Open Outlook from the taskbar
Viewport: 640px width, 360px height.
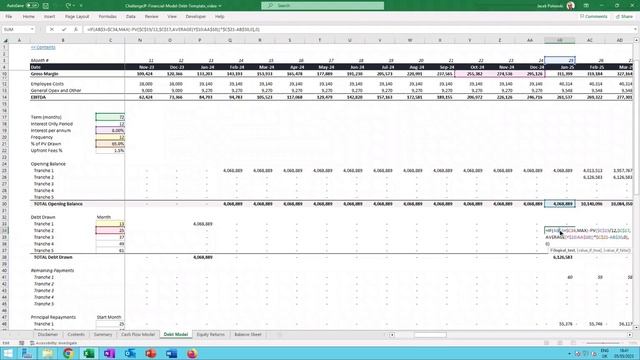tap(130, 353)
